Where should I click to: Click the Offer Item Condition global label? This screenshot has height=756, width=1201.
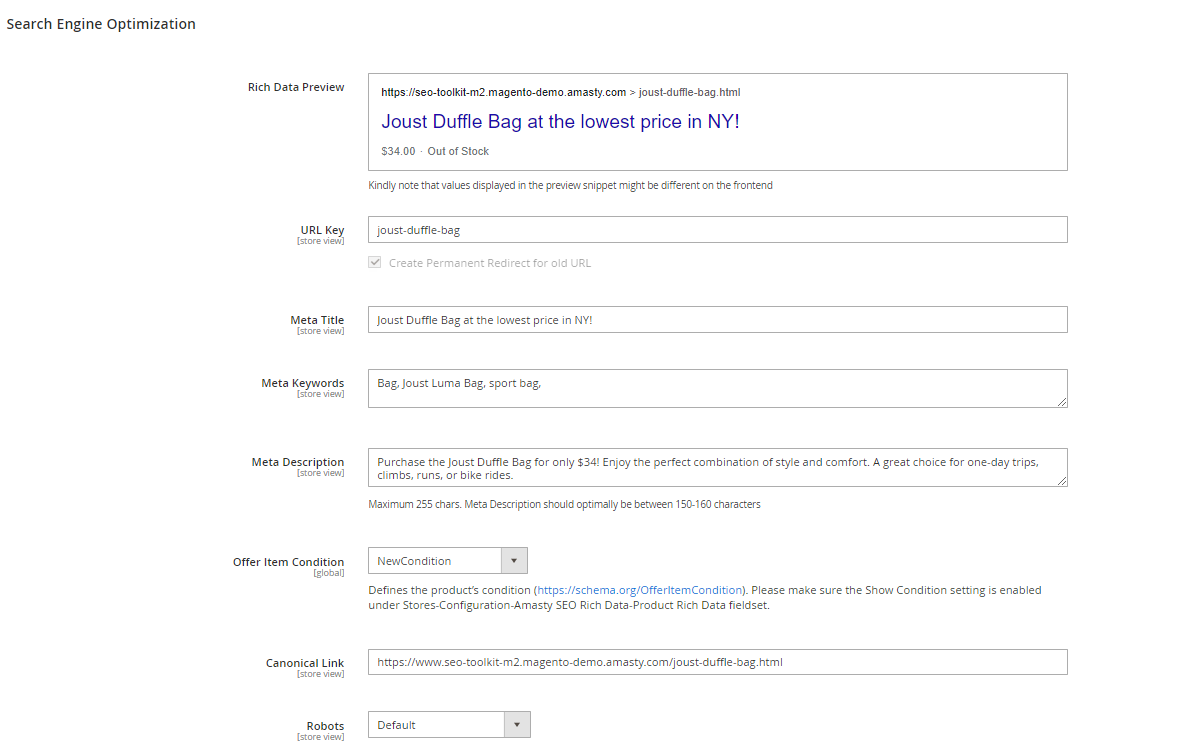(330, 572)
